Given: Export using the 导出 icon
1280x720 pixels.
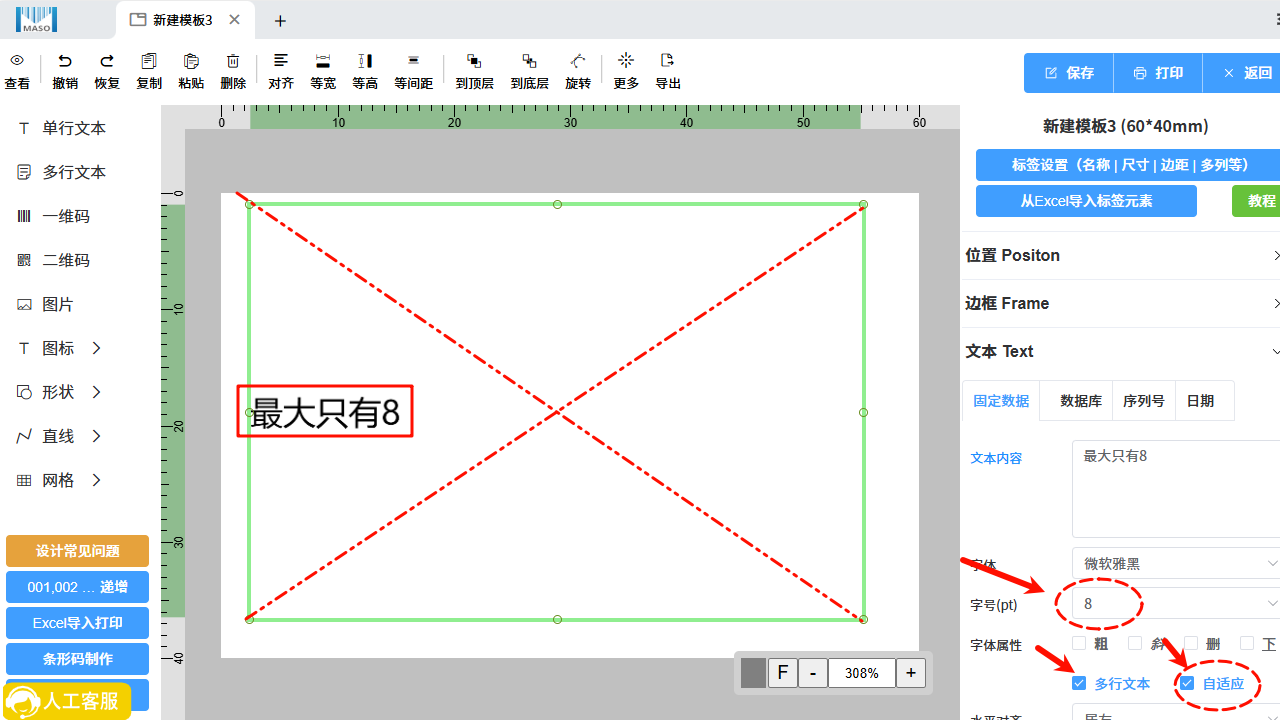Looking at the screenshot, I should 668,61.
